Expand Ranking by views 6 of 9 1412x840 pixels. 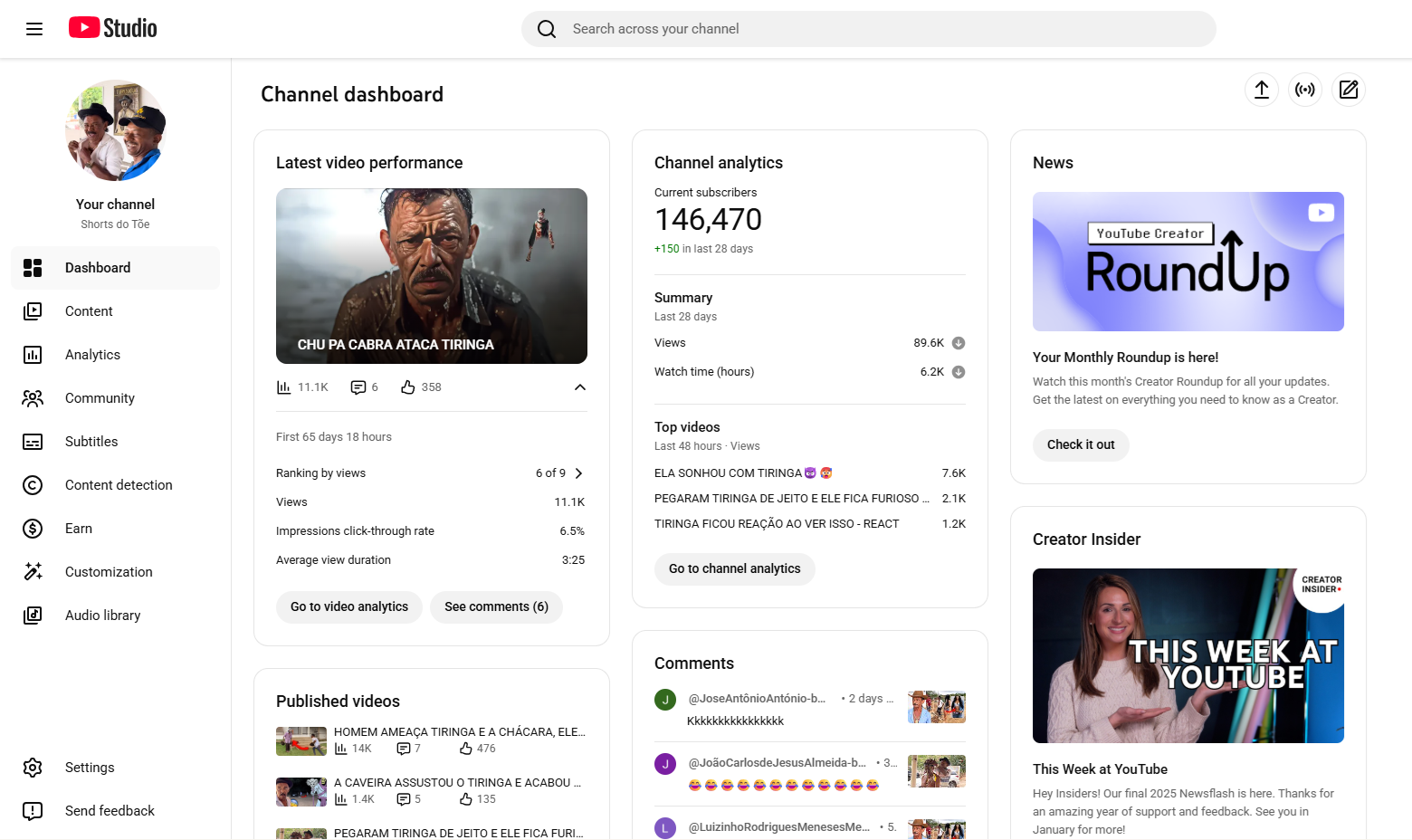[578, 473]
